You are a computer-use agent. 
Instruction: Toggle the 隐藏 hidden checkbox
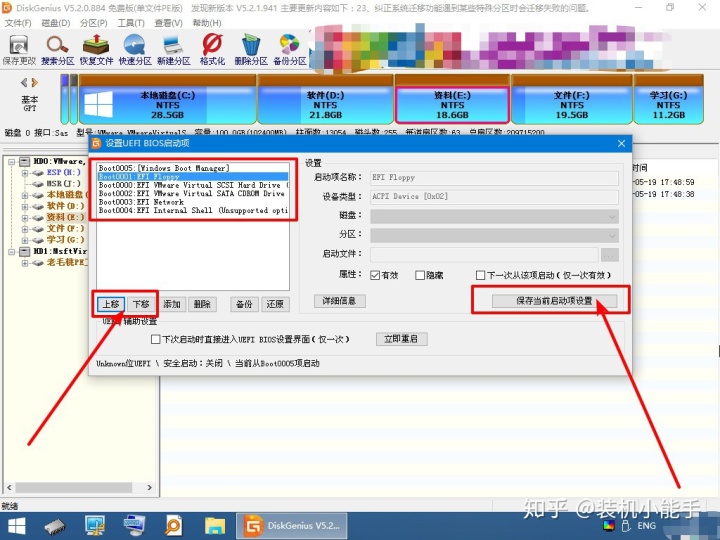[420, 275]
